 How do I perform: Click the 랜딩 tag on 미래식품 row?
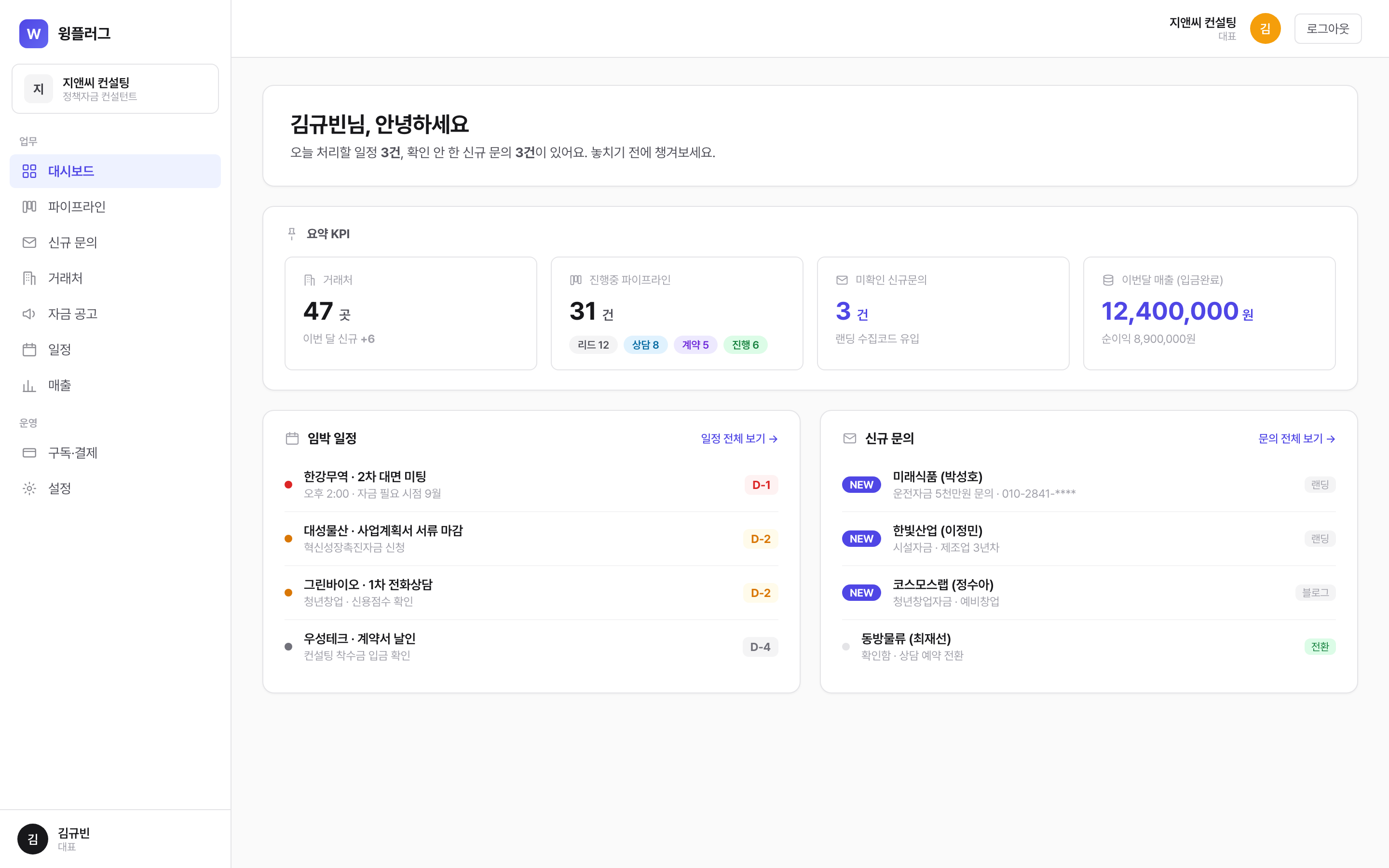1320,485
